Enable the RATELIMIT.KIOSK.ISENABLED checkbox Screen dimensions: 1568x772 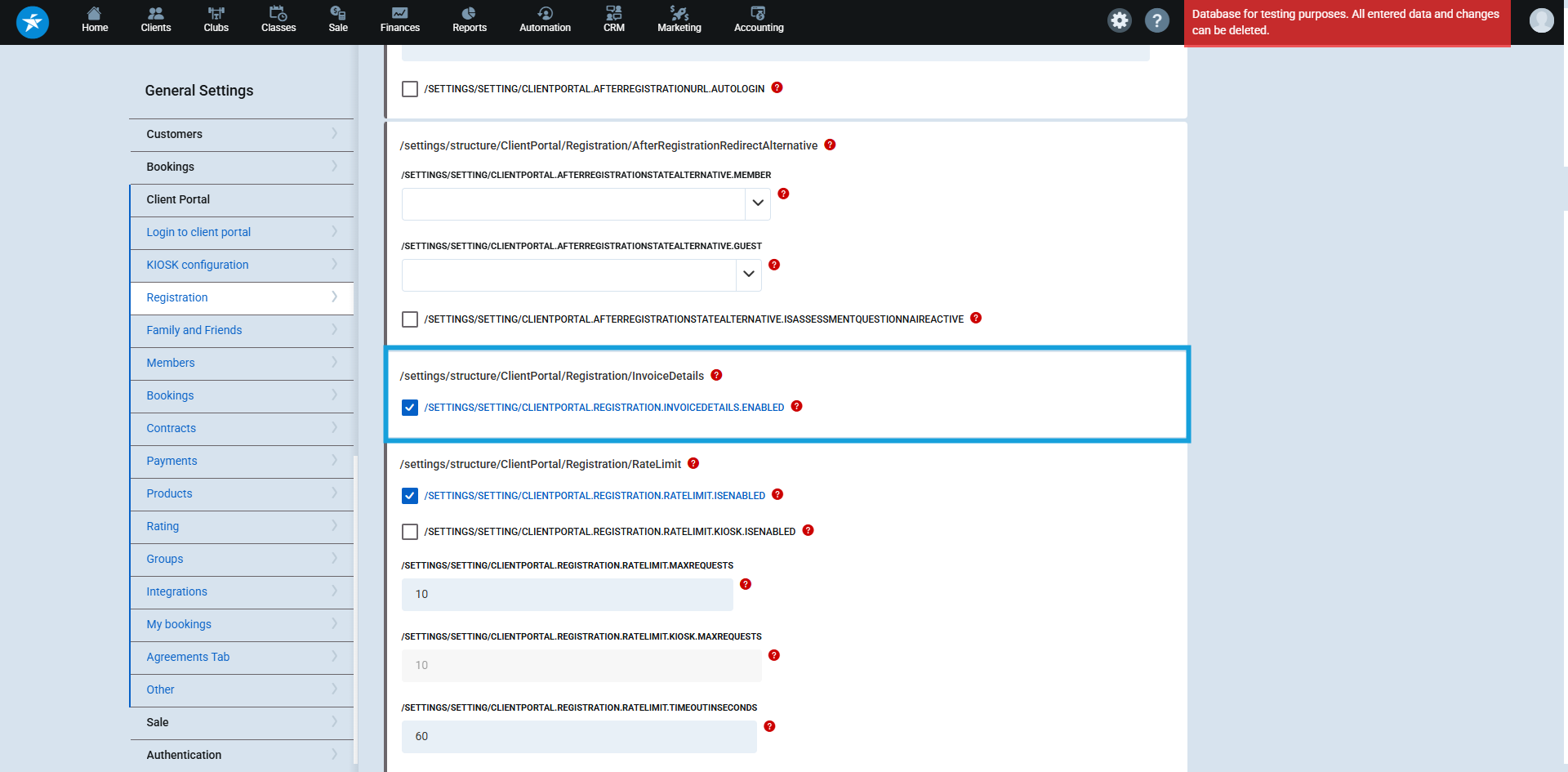410,532
